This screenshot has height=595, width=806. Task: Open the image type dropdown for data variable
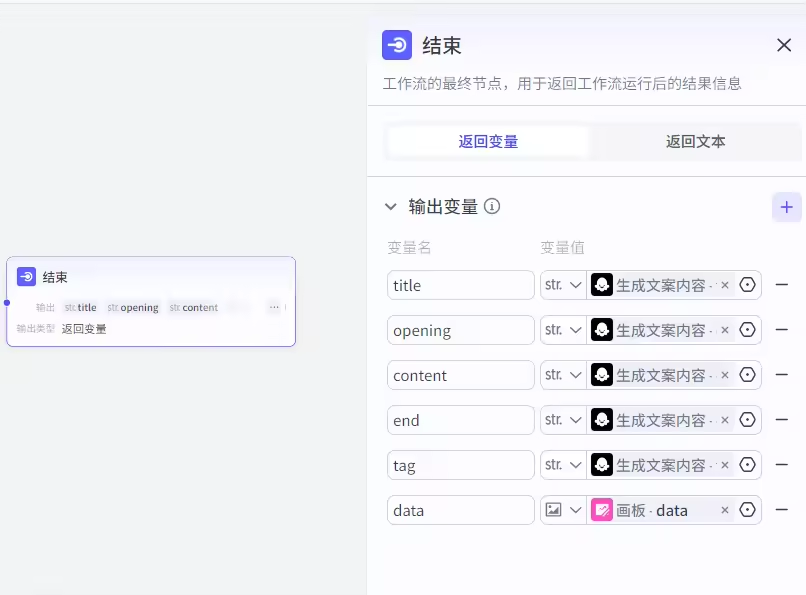point(563,510)
